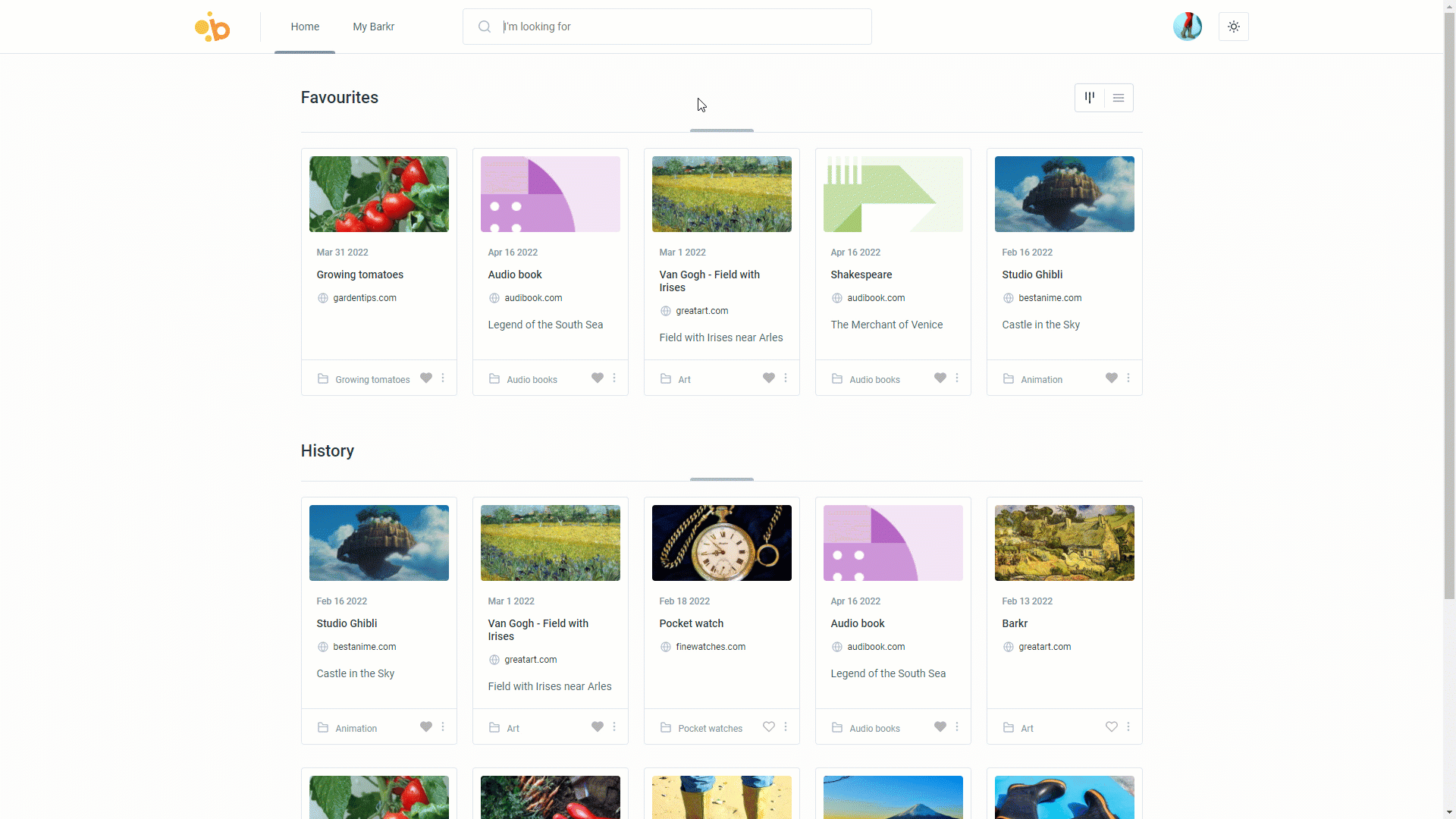Open kebab menu of Van Gogh in History

tap(614, 726)
